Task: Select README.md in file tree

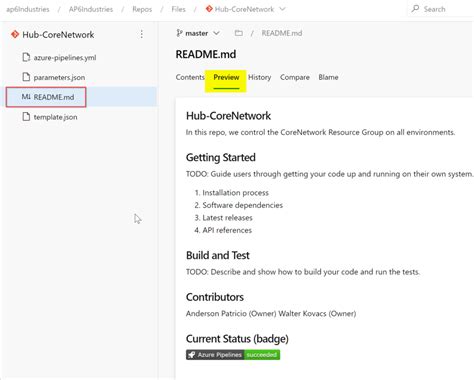Action: click(x=54, y=97)
